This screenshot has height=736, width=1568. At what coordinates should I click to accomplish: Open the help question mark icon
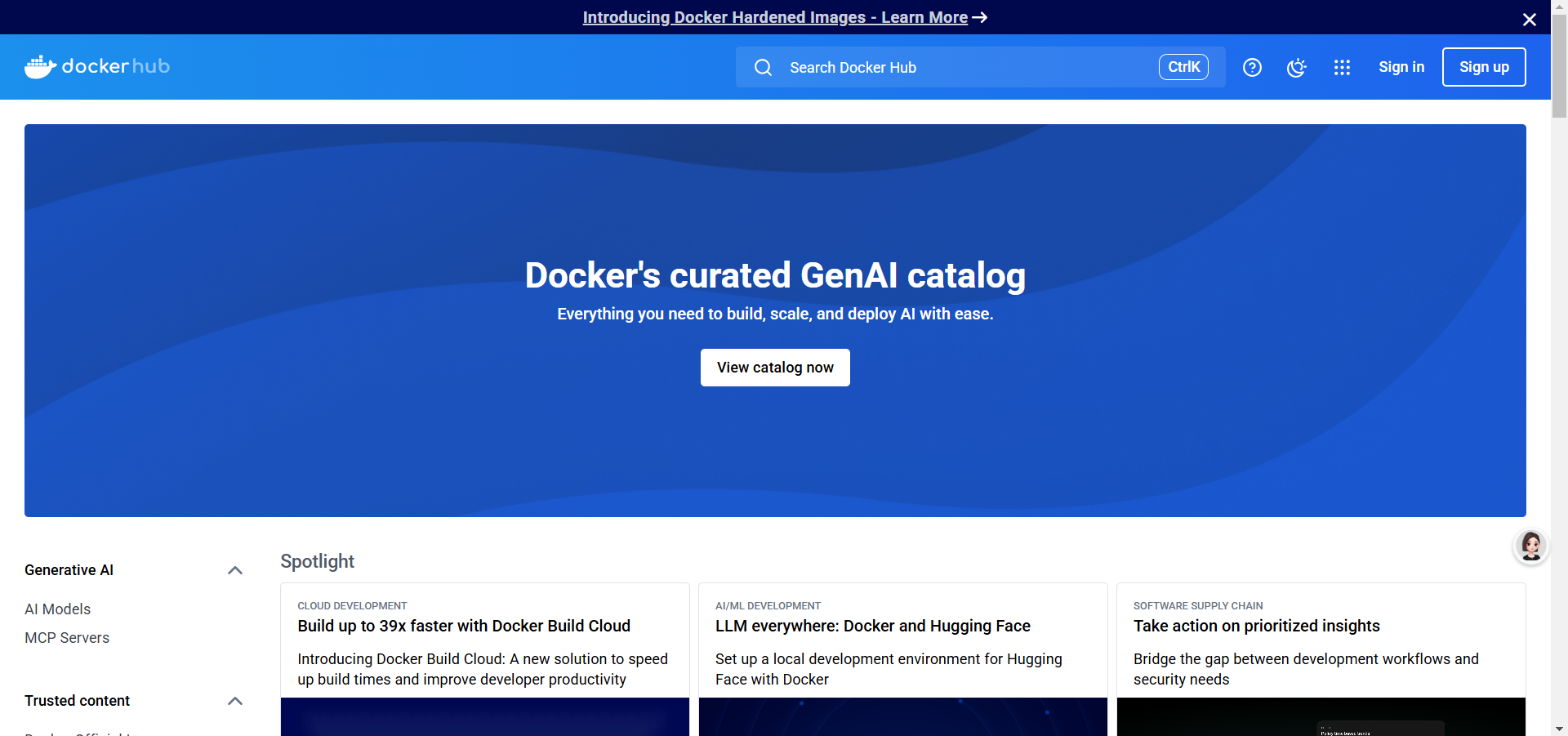pyautogui.click(x=1252, y=68)
